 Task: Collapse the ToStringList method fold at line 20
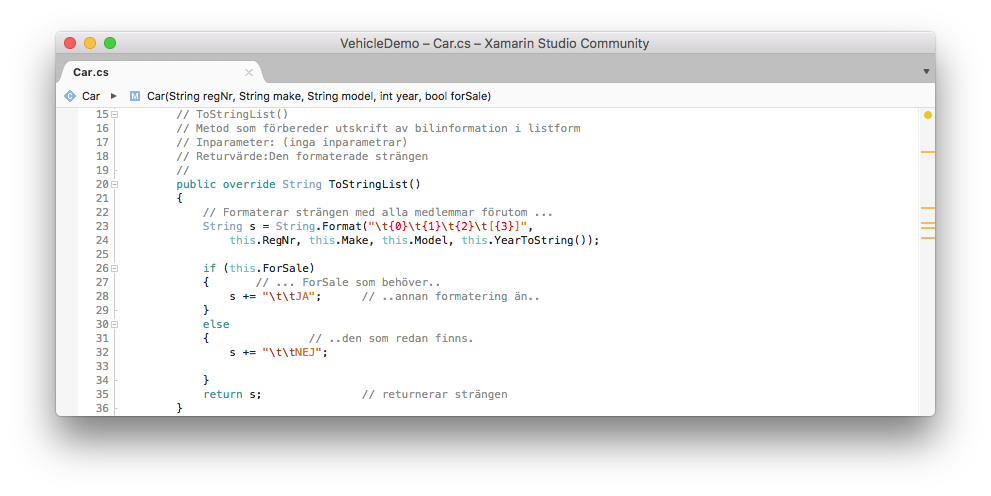pyautogui.click(x=114, y=184)
